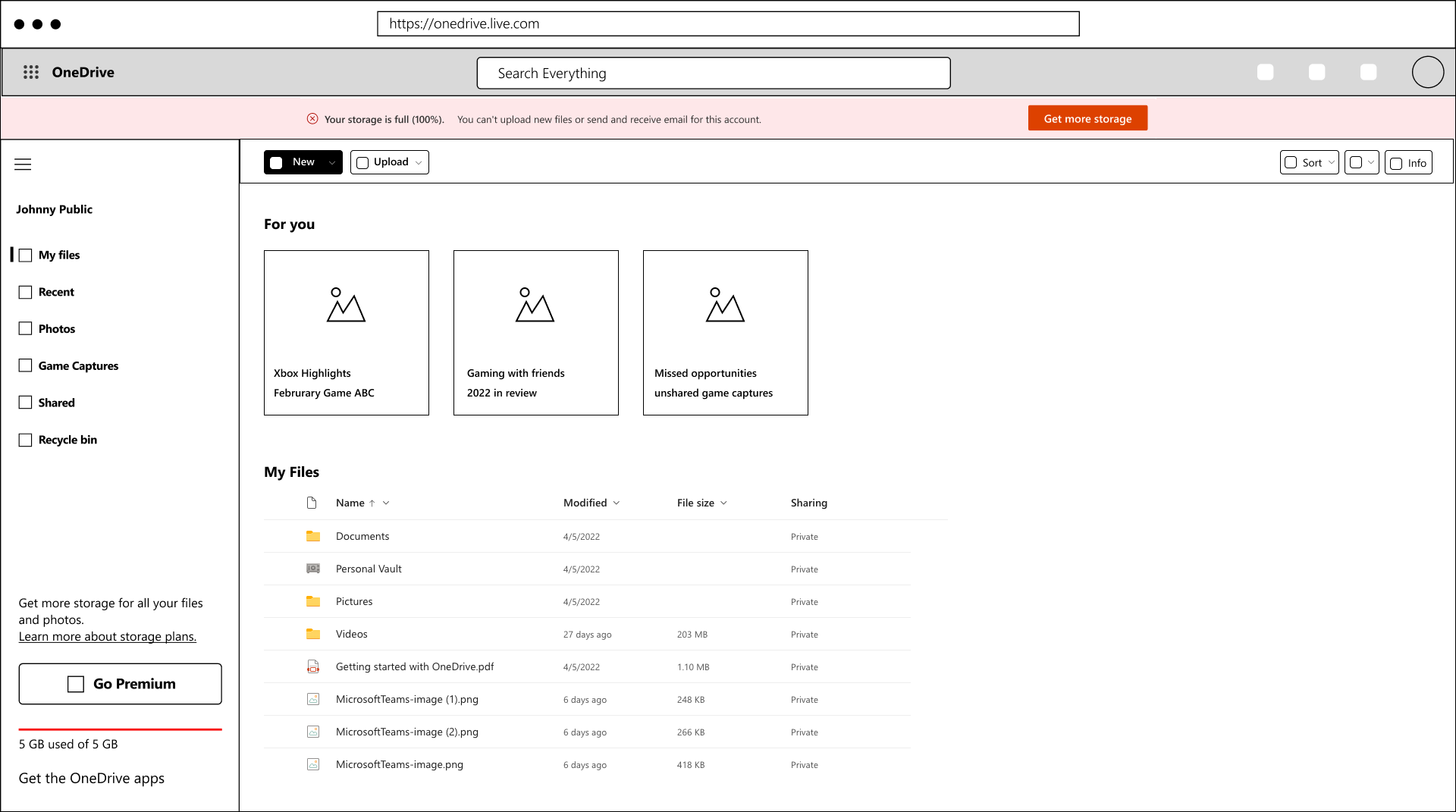Open the Info pane button
The height and width of the screenshot is (812, 1456).
pyautogui.click(x=1408, y=162)
